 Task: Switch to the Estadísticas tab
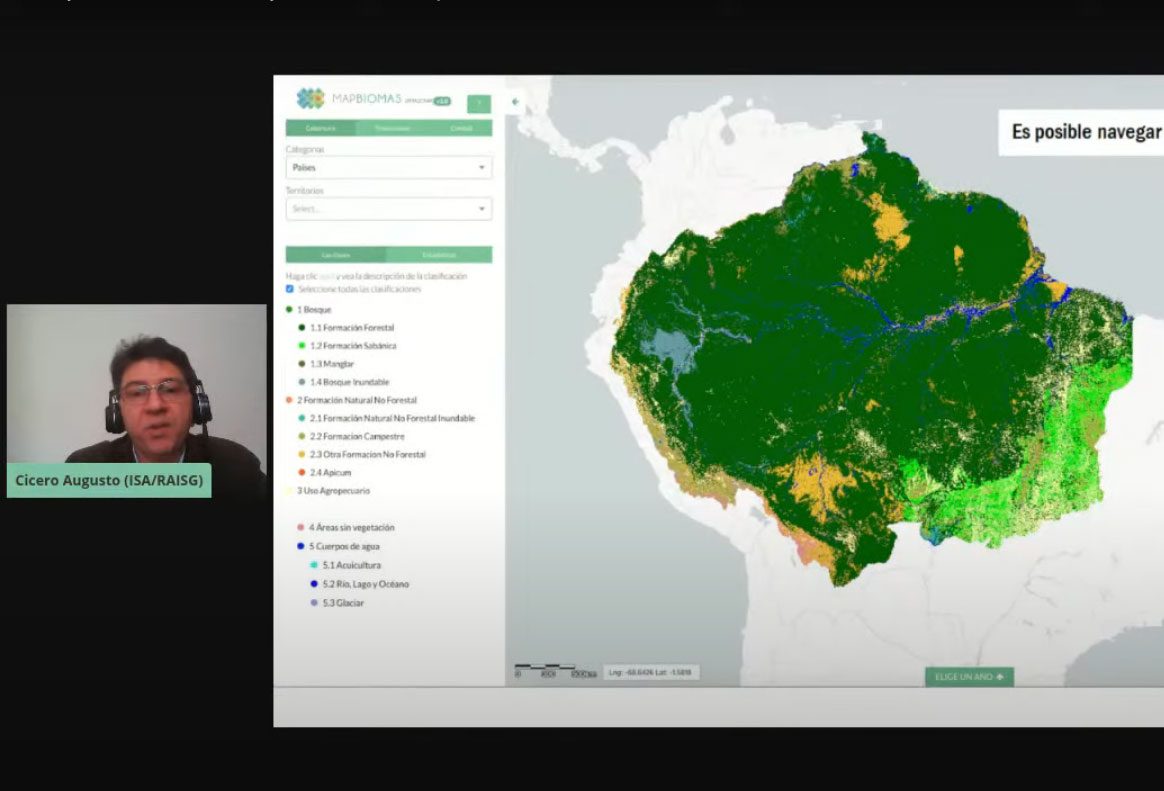pos(438,255)
